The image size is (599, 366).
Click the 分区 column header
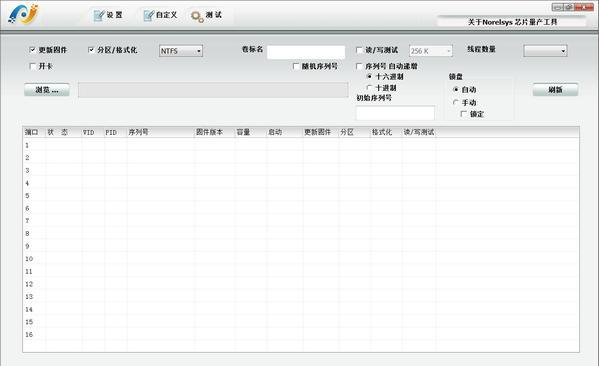(354, 132)
